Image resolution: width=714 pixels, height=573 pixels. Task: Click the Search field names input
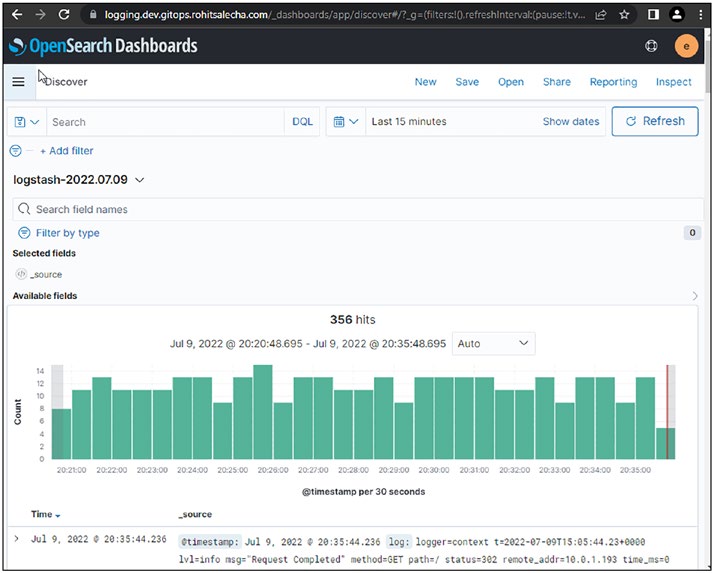357,210
